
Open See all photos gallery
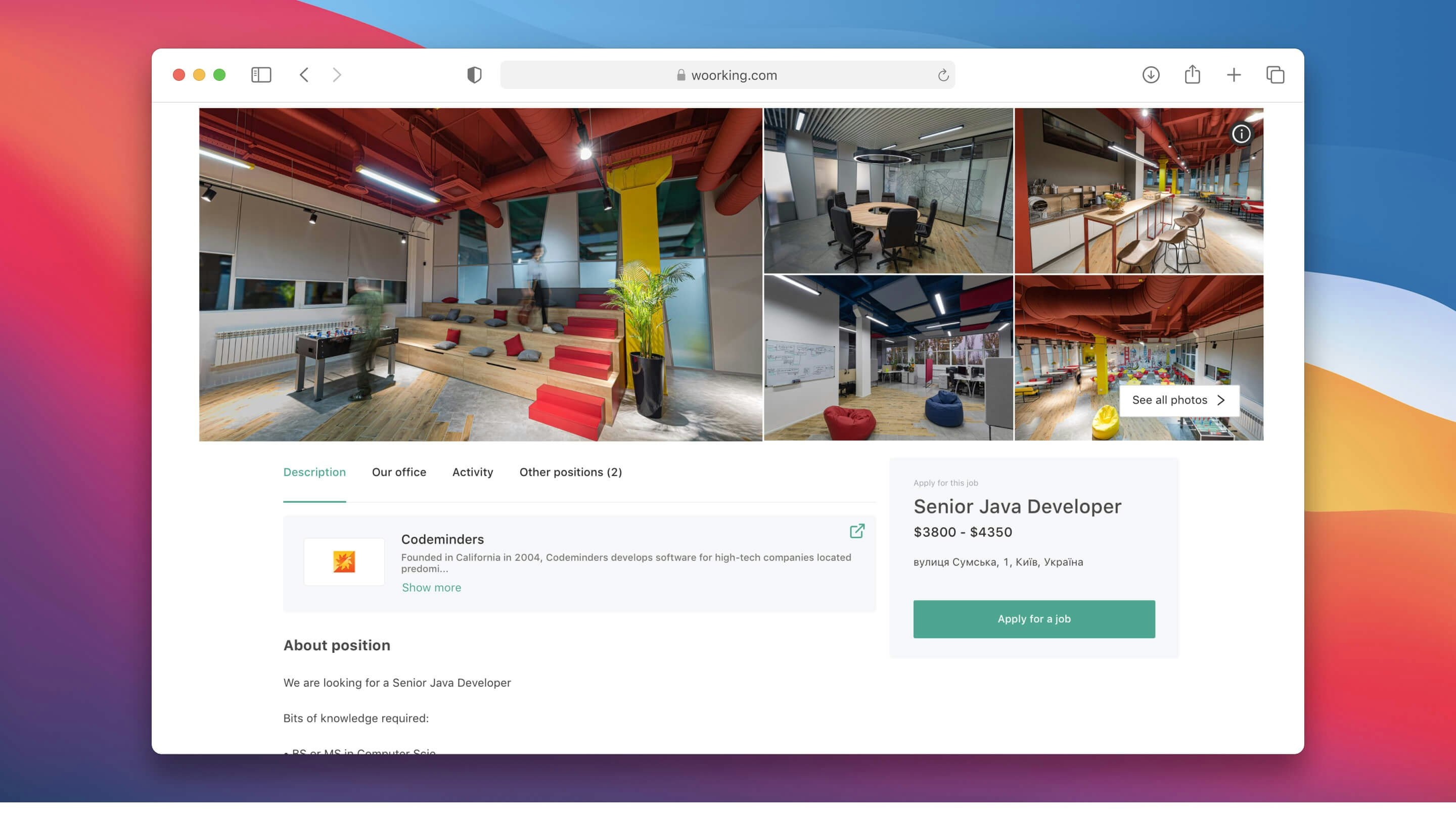pyautogui.click(x=1178, y=400)
